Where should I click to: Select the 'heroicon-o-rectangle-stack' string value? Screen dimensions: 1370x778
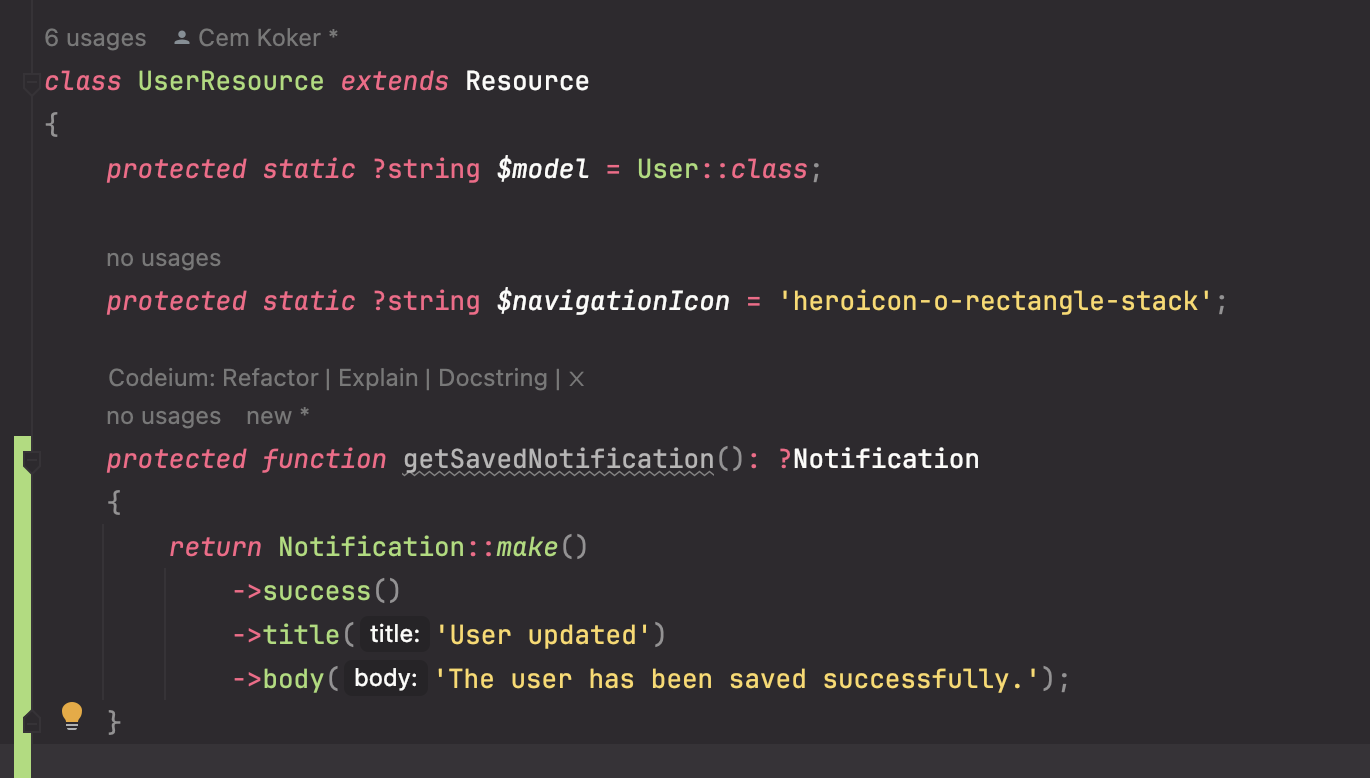pyautogui.click(x=1000, y=300)
